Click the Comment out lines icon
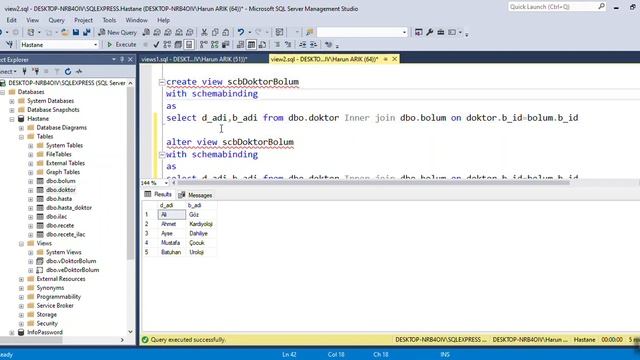Image resolution: width=640 pixels, height=360 pixels. 277,44
